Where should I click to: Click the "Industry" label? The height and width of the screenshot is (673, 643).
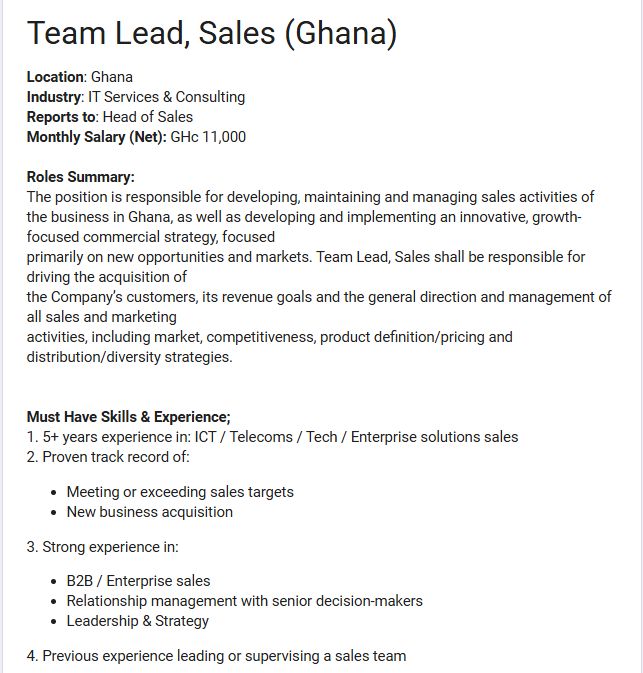point(54,97)
